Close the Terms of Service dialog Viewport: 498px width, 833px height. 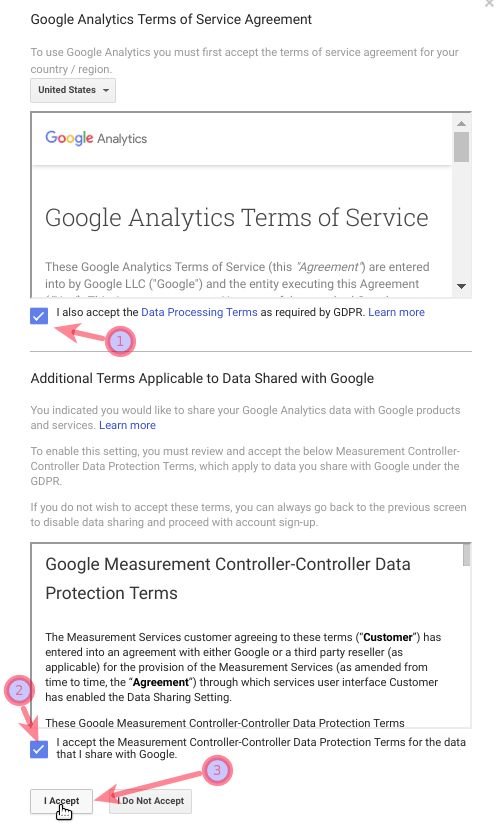[489, 3]
